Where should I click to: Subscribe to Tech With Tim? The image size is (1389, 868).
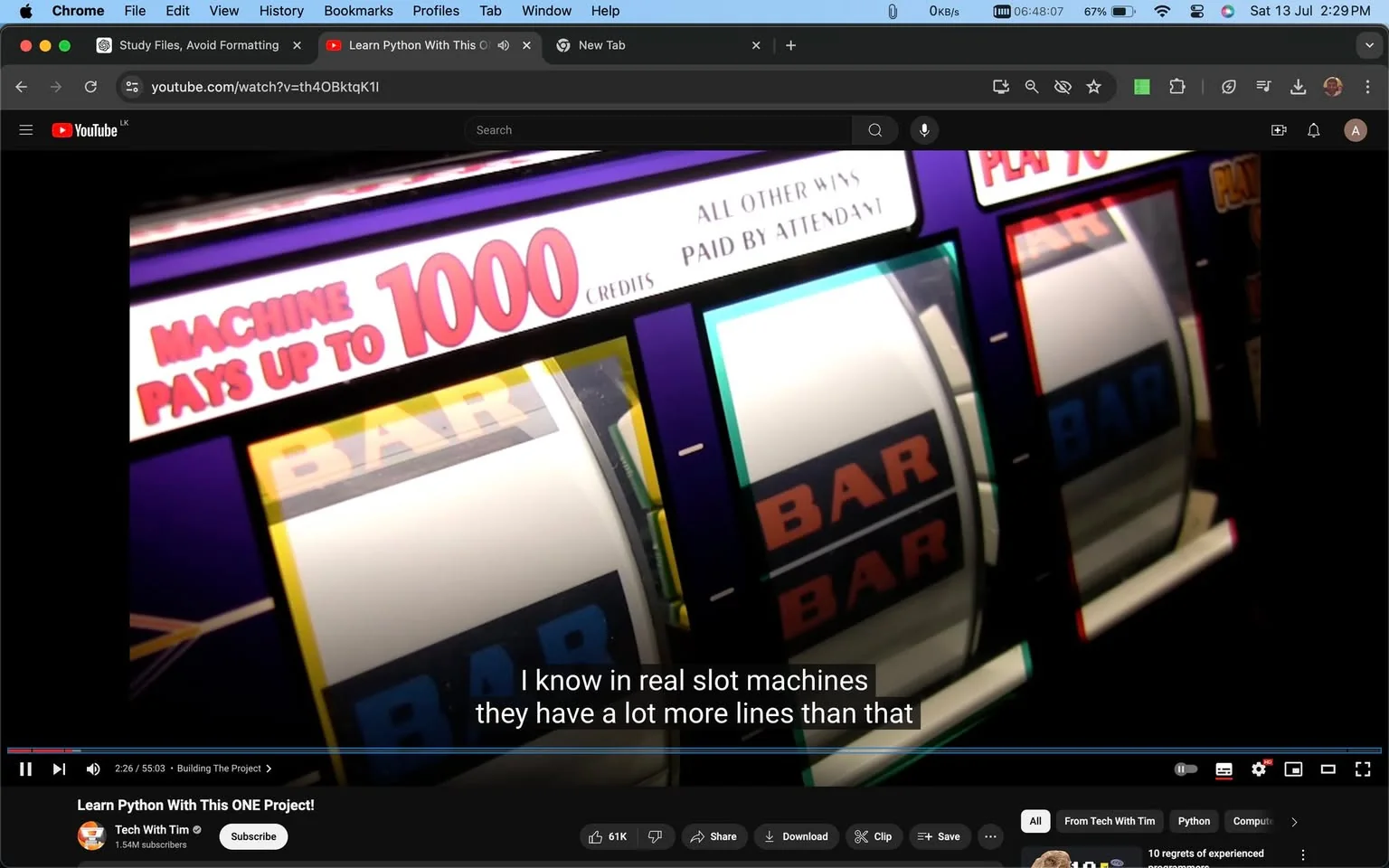(253, 836)
